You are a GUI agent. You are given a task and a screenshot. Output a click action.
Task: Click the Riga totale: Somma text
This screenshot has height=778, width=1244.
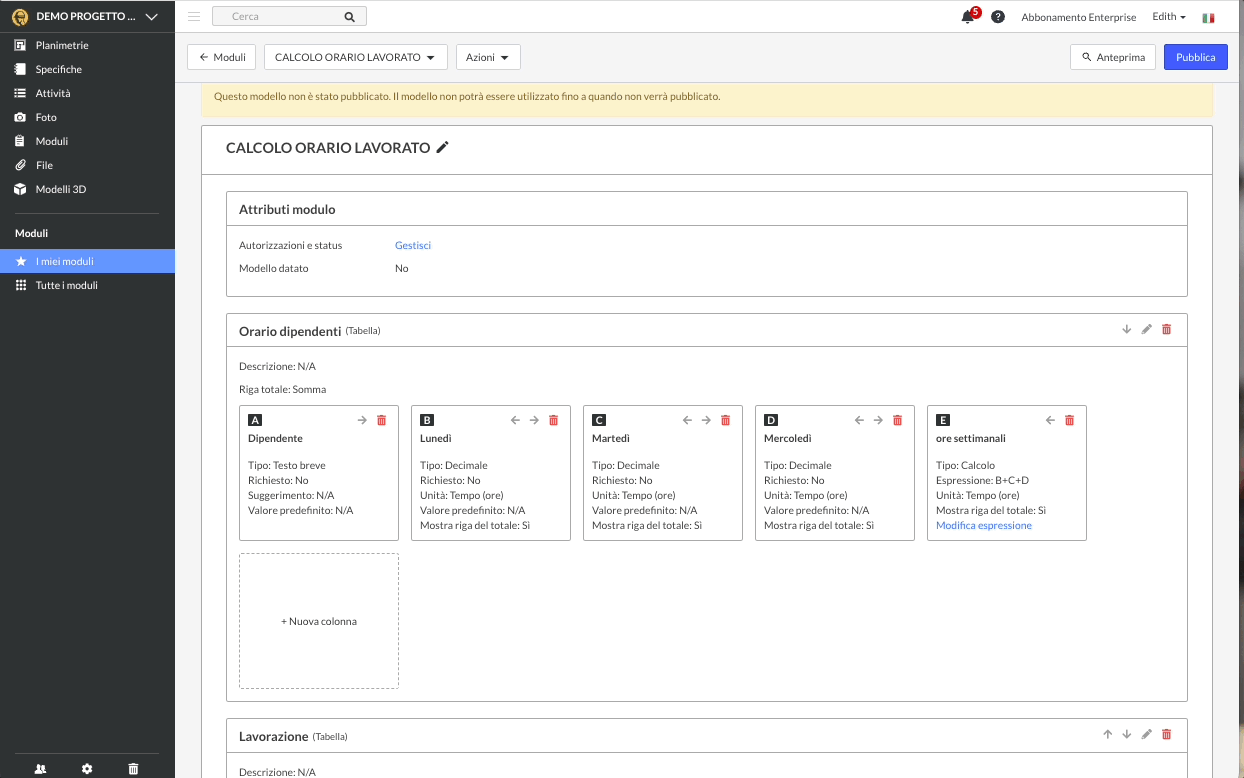[x=283, y=389]
